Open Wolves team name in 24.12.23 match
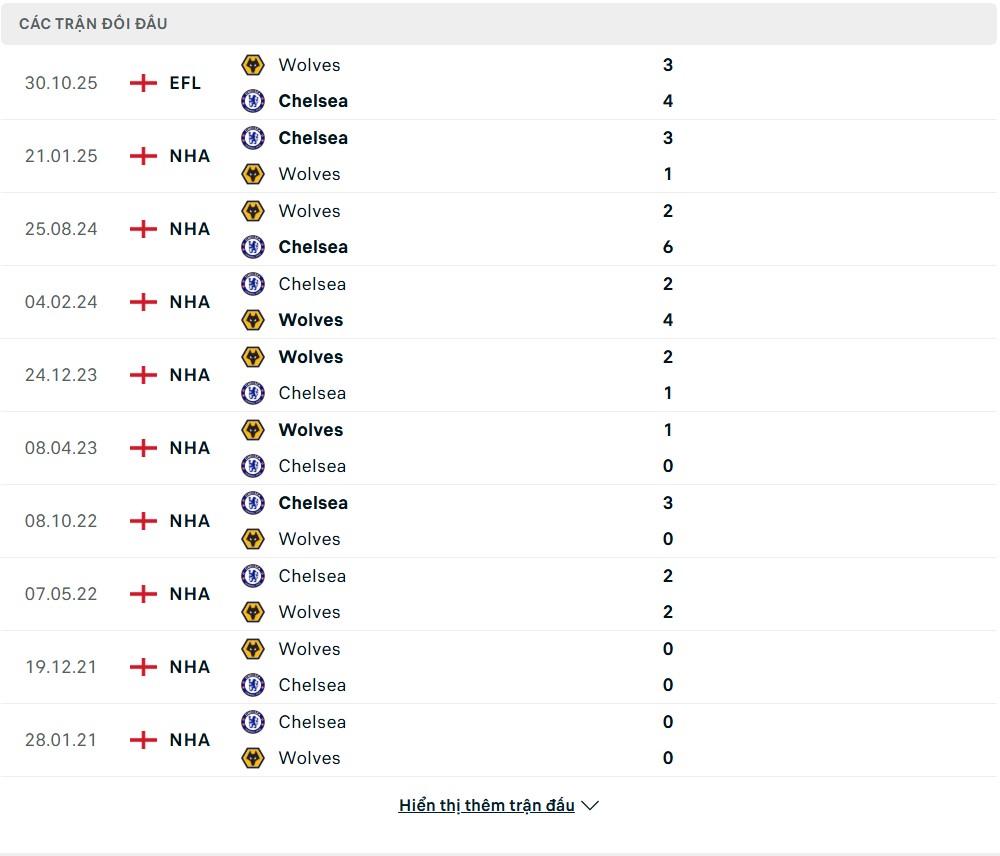1000x856 pixels. pyautogui.click(x=310, y=357)
